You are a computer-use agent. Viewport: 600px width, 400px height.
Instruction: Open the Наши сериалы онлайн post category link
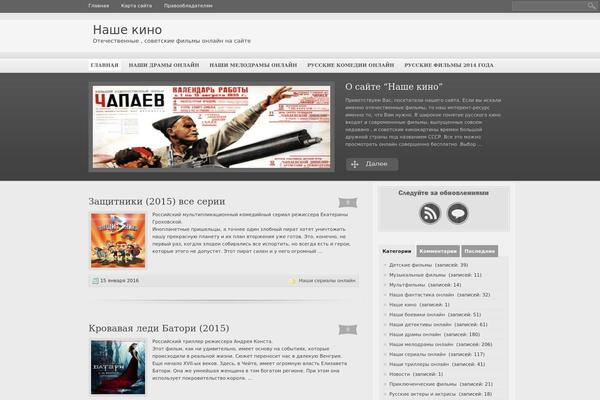pyautogui.click(x=327, y=281)
